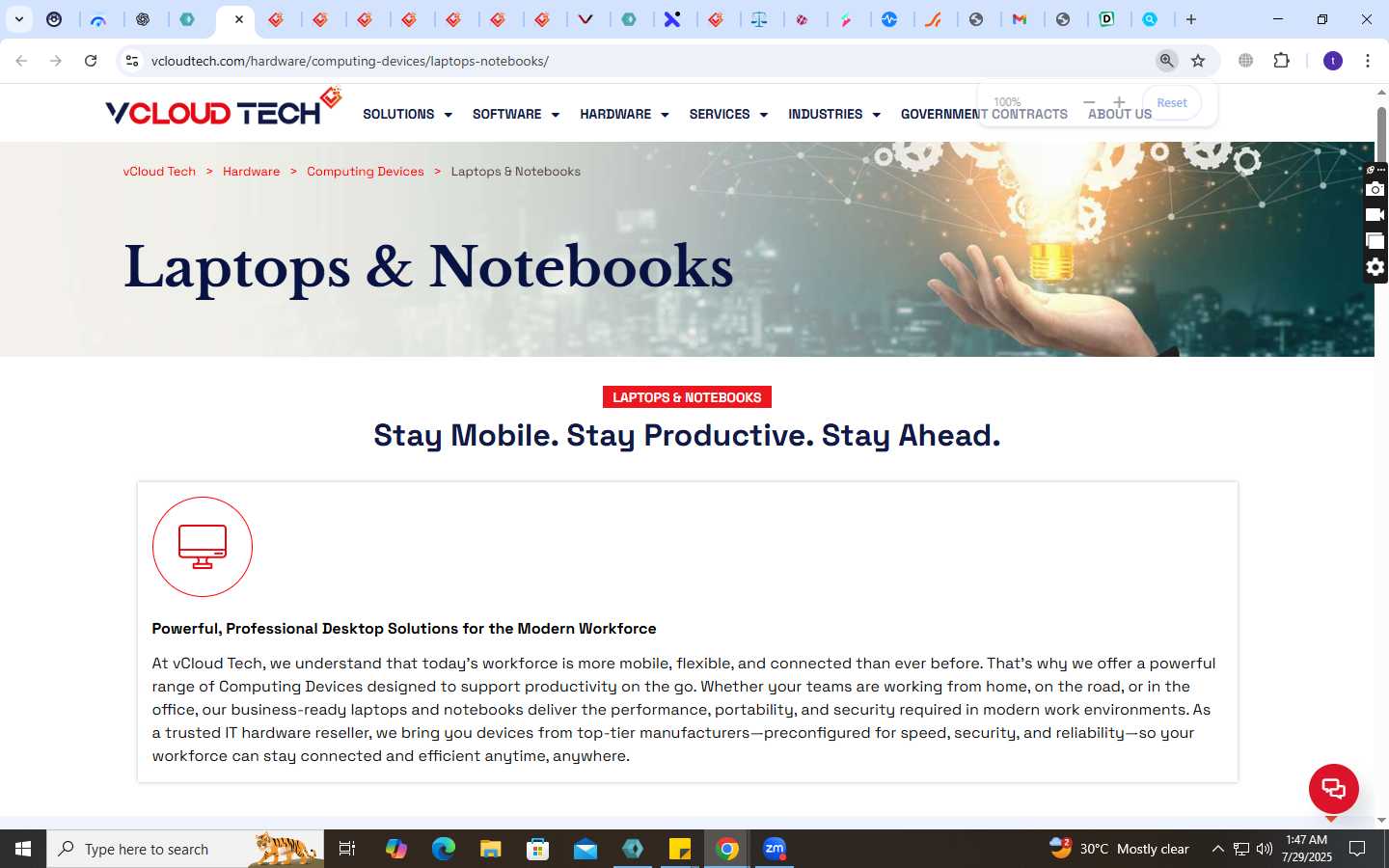Image resolution: width=1389 pixels, height=868 pixels.
Task: Open the Extensions puzzle icon
Action: 1281,61
